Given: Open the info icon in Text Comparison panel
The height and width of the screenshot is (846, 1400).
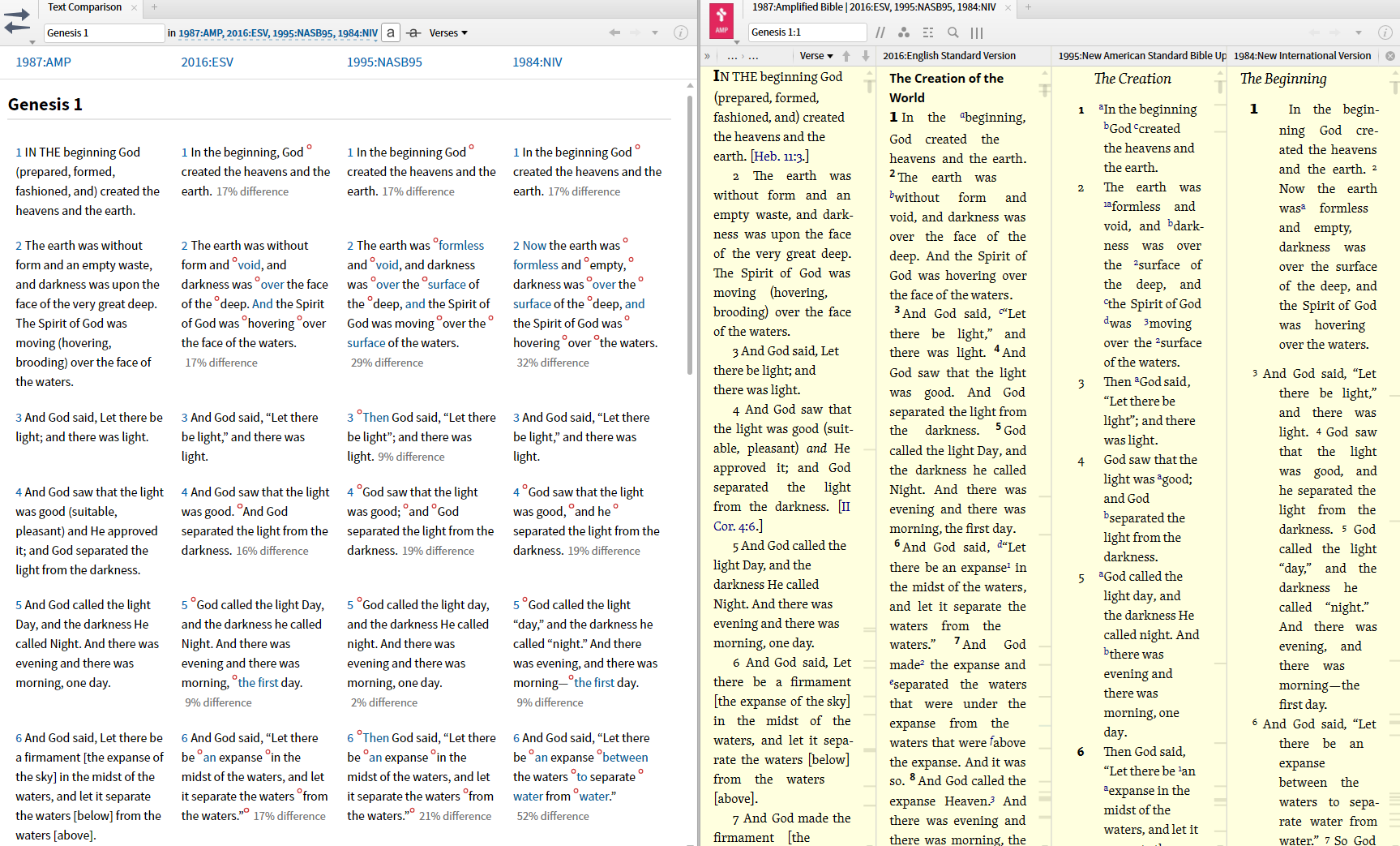Looking at the screenshot, I should tap(681, 32).
